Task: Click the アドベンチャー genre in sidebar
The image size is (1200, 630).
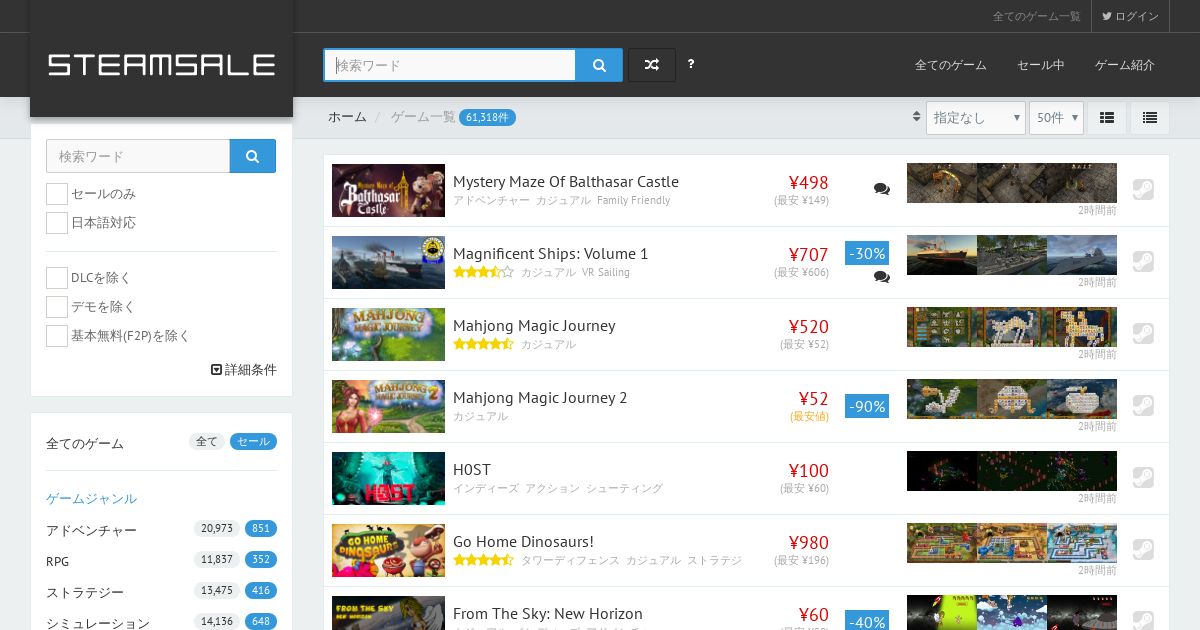Action: tap(91, 530)
